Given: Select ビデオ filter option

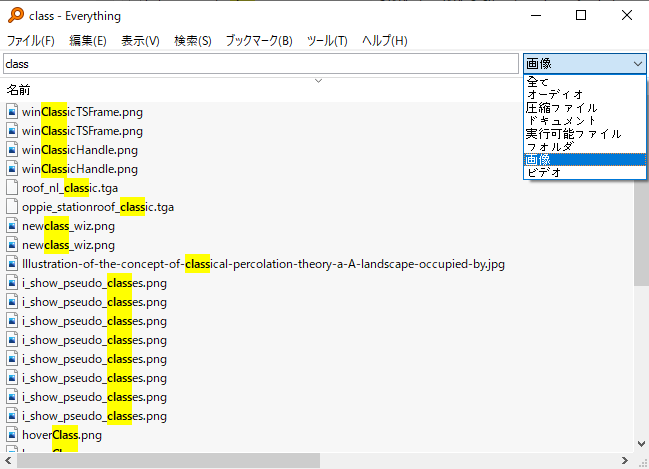Looking at the screenshot, I should click(584, 172).
